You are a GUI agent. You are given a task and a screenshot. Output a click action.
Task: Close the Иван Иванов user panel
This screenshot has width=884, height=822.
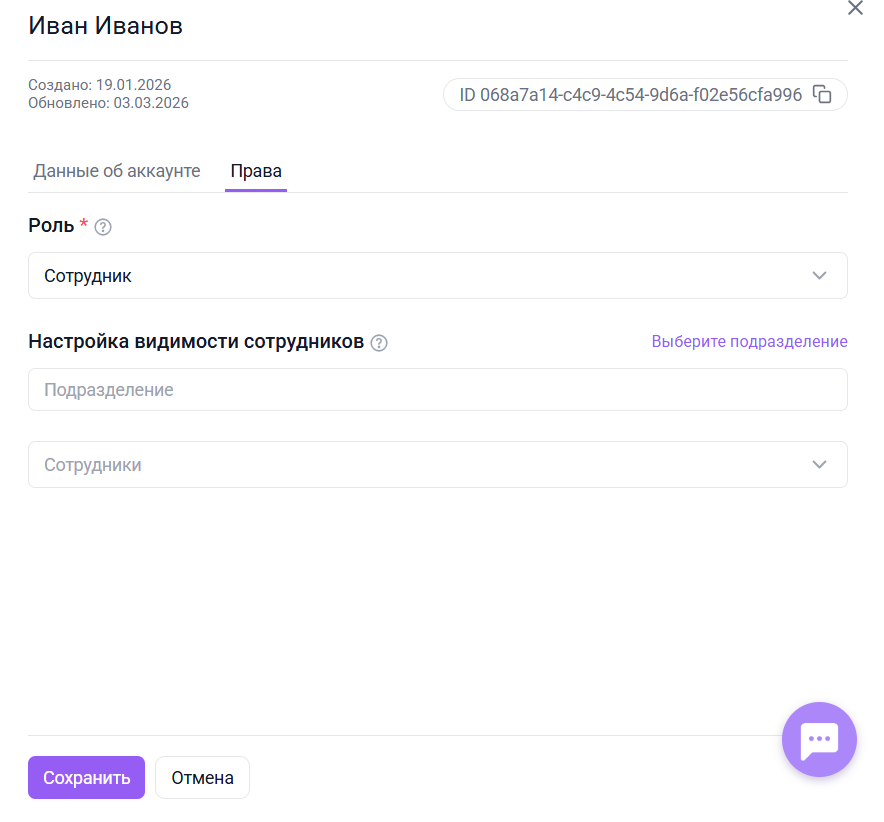(x=855, y=9)
